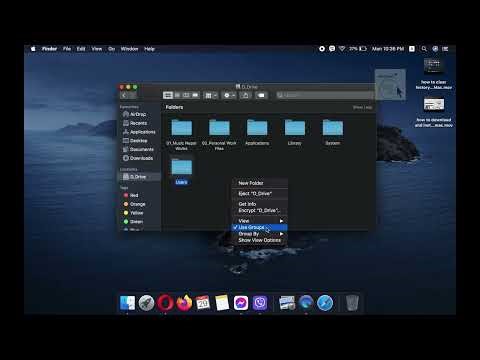Go back with the Finder back arrow
Viewport: 480px width, 360px height.
tap(124, 95)
